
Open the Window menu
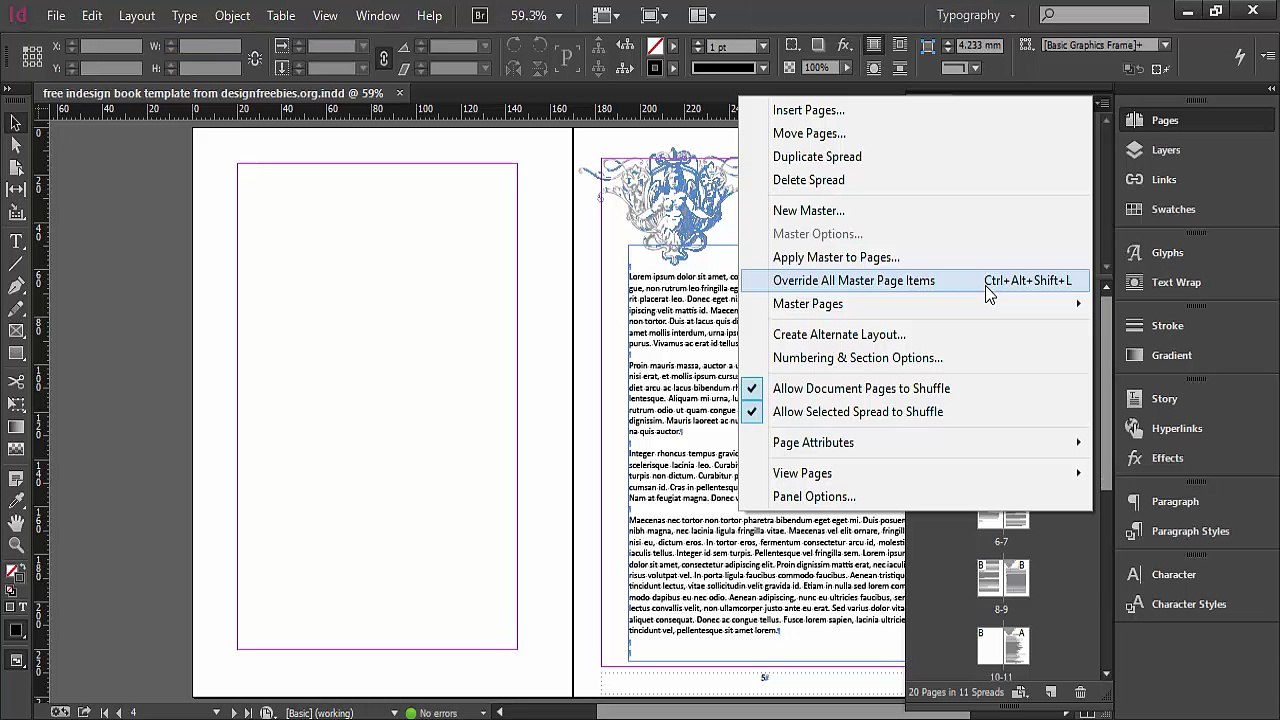378,15
